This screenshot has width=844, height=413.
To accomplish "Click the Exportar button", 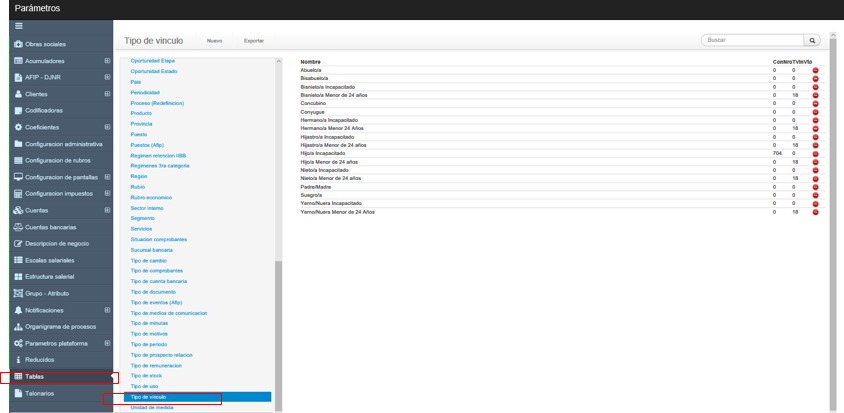I will coord(254,41).
